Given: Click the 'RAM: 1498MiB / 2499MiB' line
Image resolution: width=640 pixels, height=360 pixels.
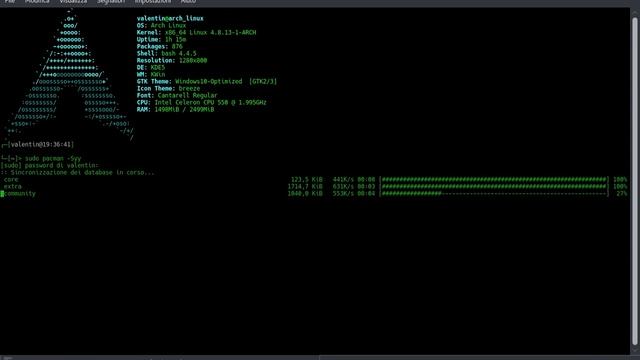Looking at the screenshot, I should [x=176, y=109].
